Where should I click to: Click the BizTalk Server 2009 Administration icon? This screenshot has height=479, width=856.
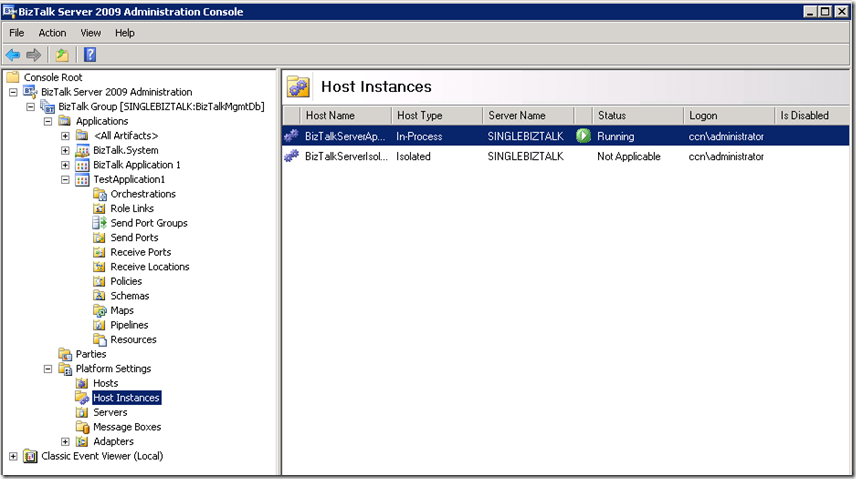pos(30,92)
